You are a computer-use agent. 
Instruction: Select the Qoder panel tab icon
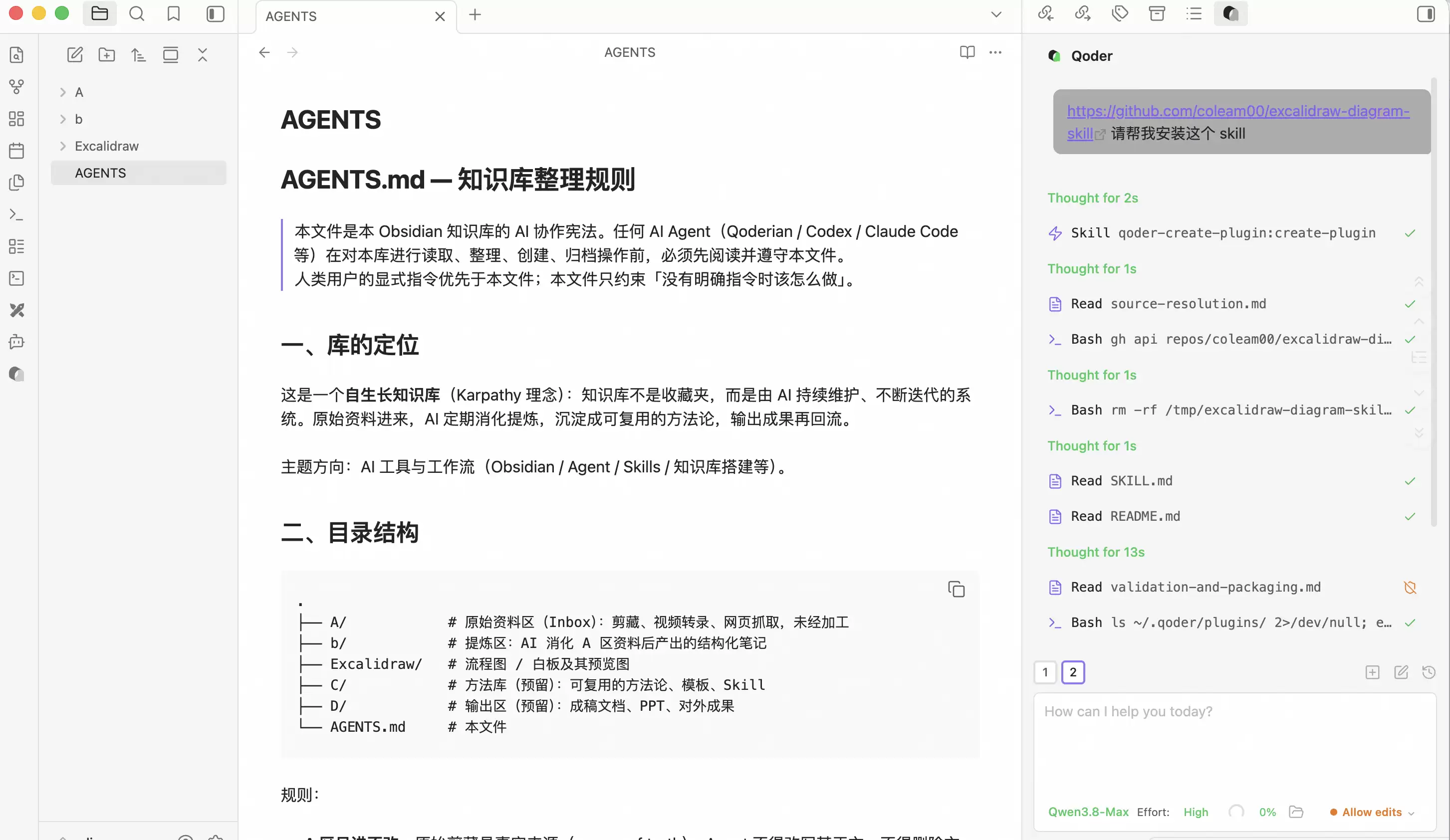click(1231, 14)
